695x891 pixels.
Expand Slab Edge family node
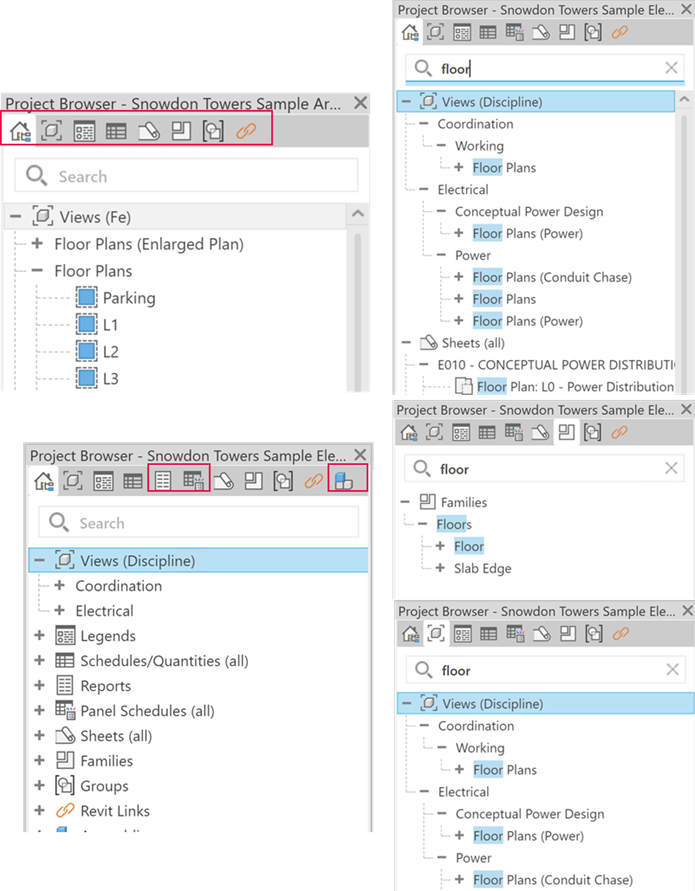[x=440, y=568]
